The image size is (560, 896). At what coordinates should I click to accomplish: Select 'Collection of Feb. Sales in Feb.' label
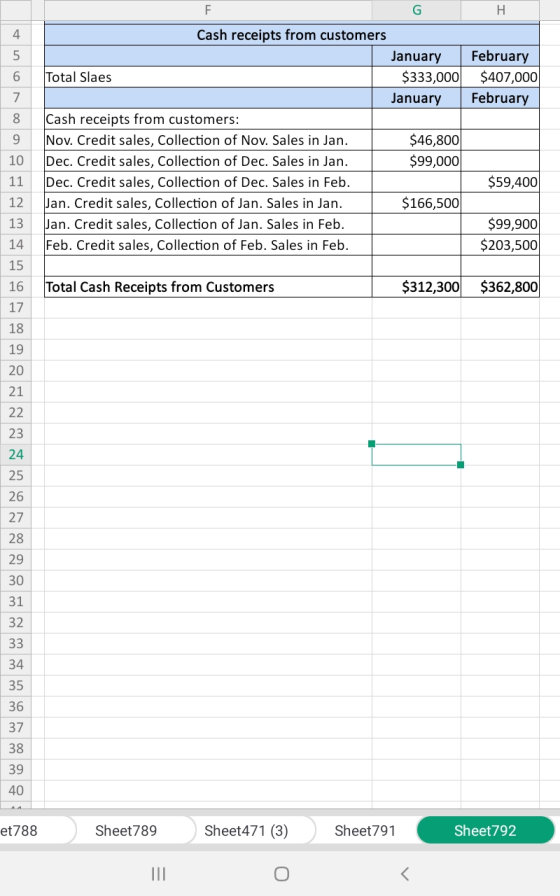208,245
